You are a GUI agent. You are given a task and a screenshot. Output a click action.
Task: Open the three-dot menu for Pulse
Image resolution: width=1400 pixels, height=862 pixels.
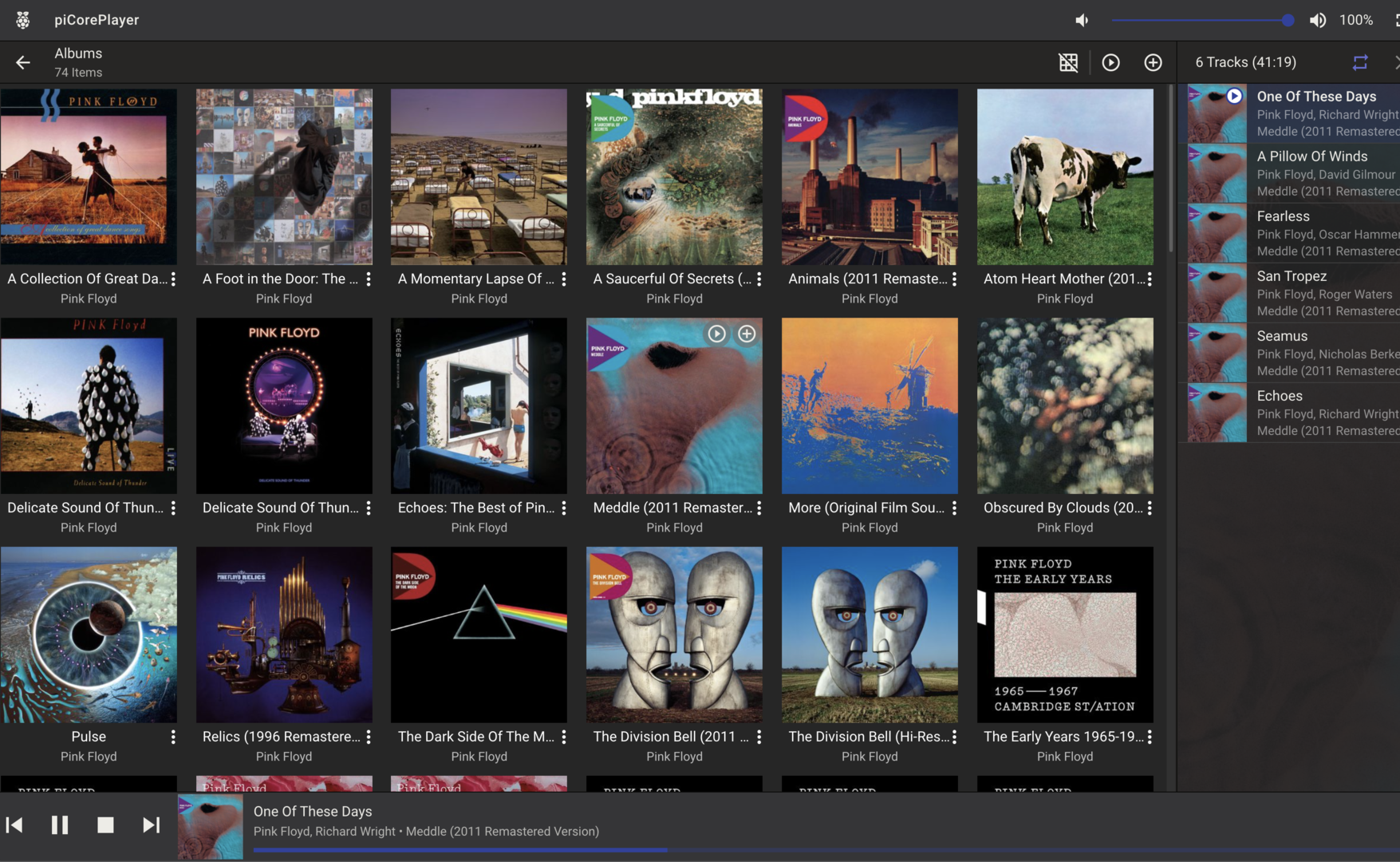[x=173, y=737]
